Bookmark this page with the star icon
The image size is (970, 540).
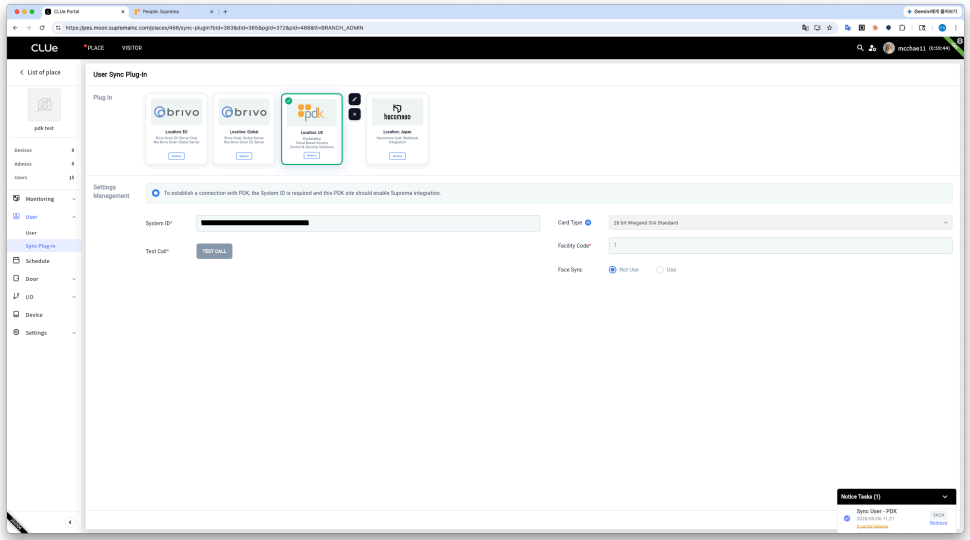pos(830,28)
